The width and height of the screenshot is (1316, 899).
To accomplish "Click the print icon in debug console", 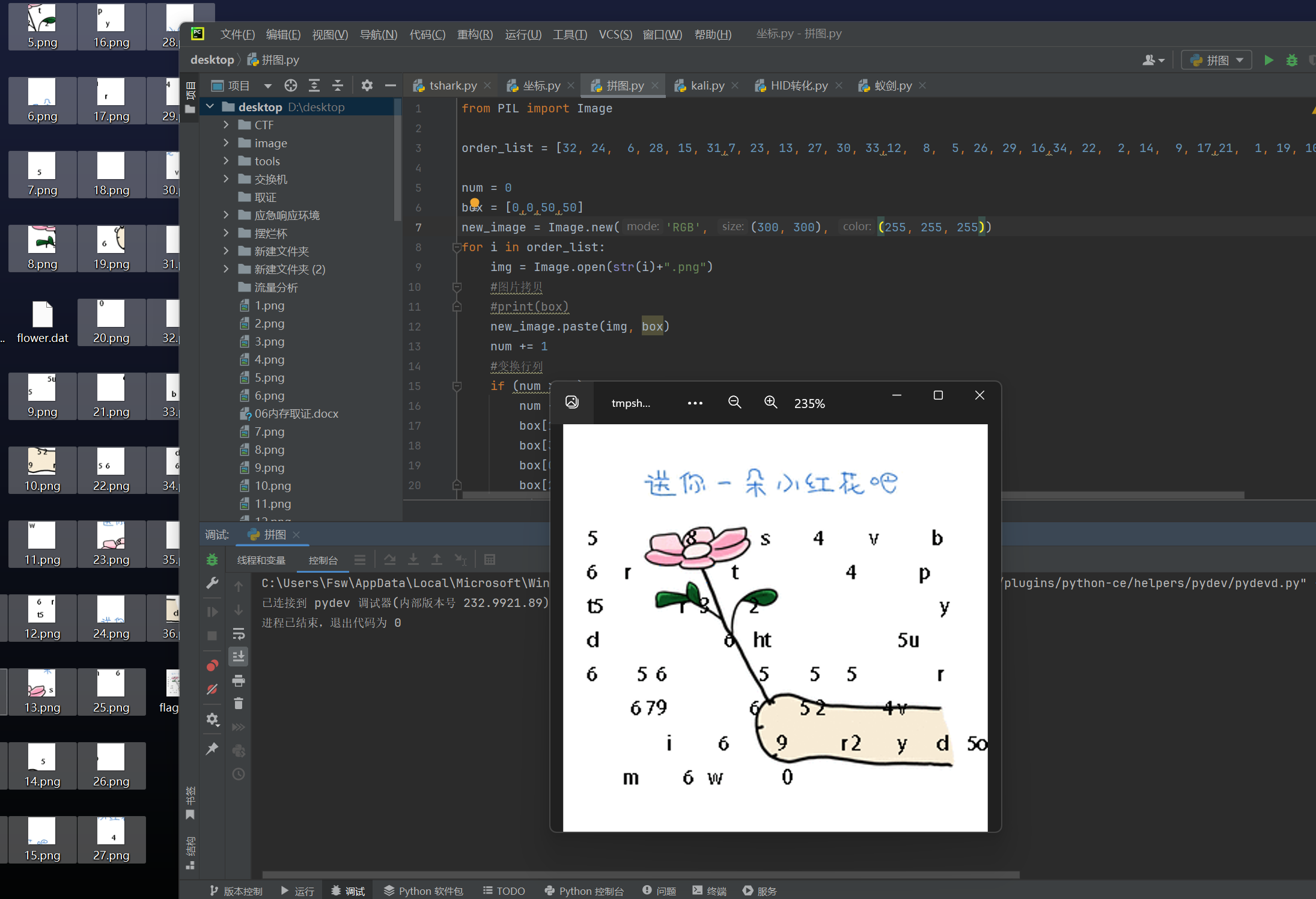I will (239, 680).
